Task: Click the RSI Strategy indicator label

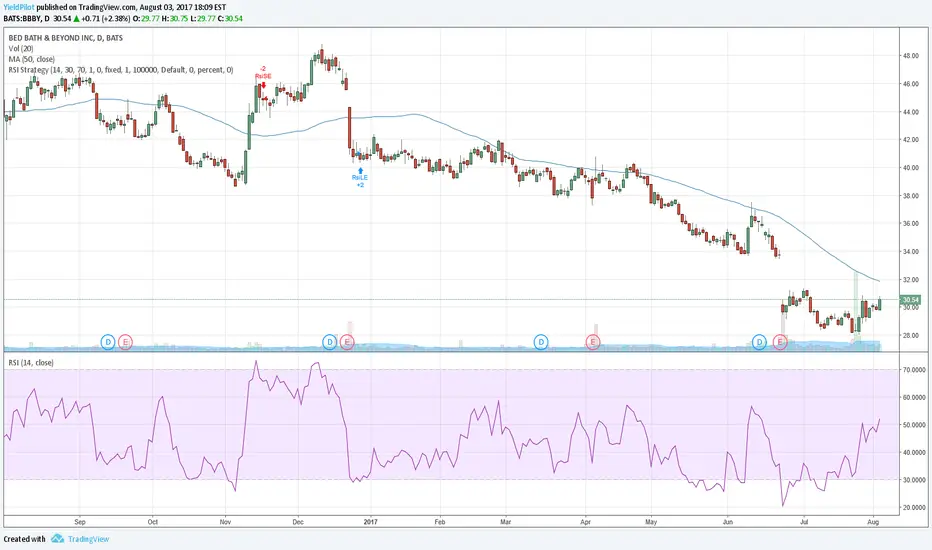Action: 121,70
